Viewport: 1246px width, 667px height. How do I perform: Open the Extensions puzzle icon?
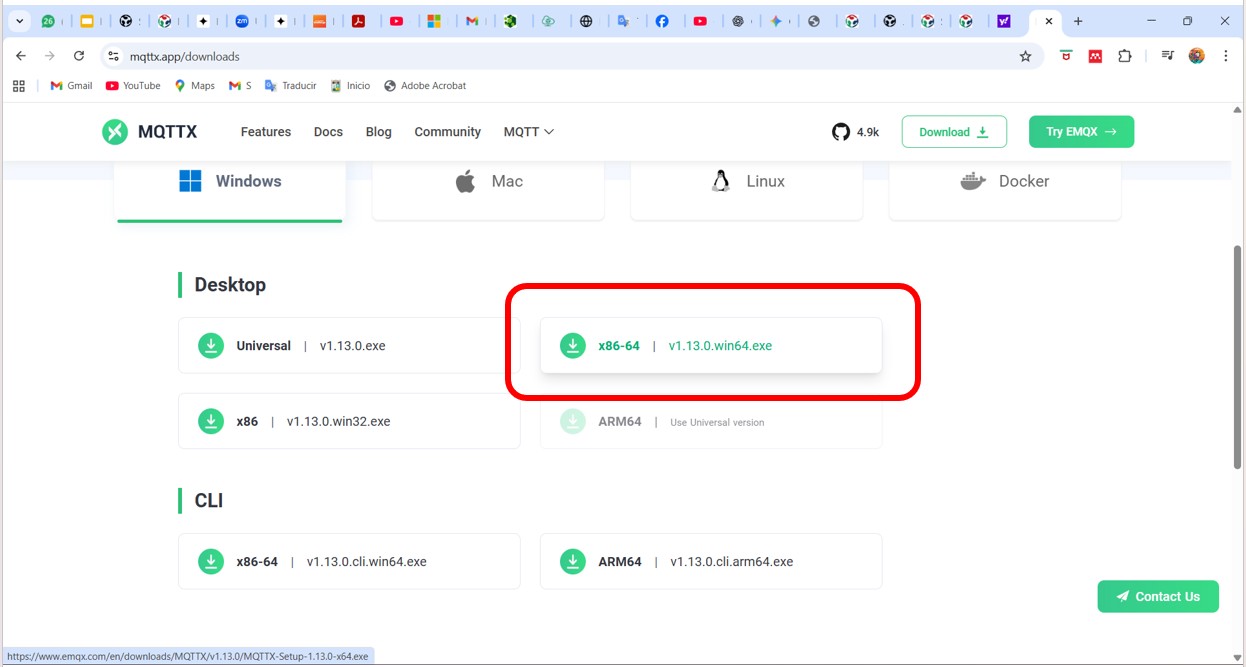point(1125,56)
